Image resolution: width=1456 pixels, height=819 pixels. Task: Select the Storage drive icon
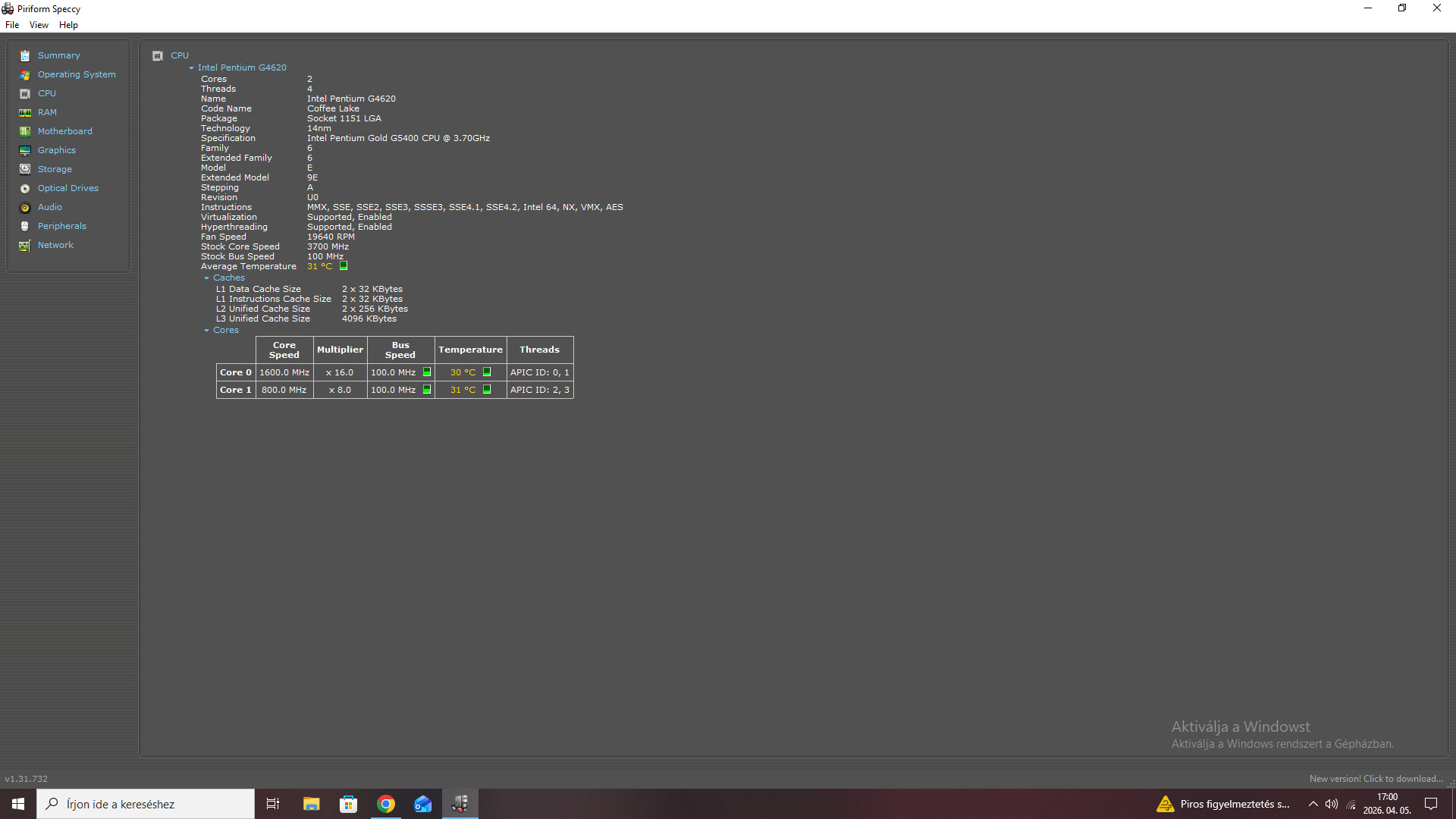(25, 169)
